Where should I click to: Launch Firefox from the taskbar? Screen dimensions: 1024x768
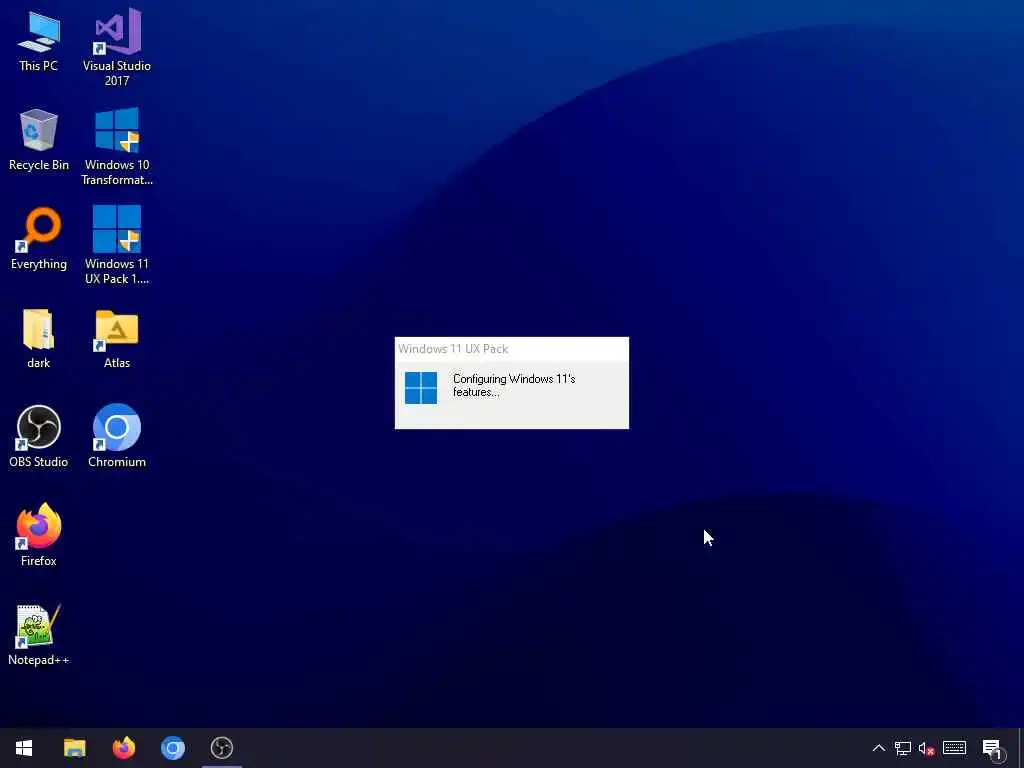123,748
